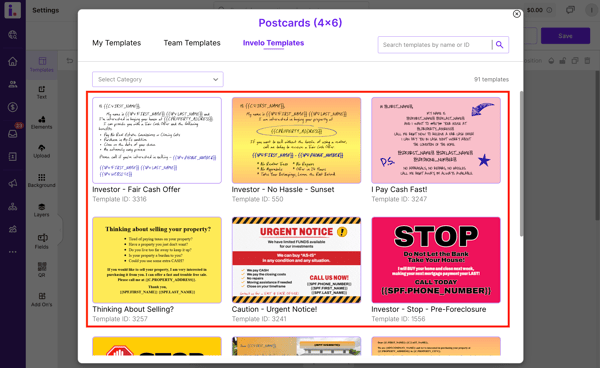600x368 pixels.
Task: Select the Upload icon in sidebar
Action: click(42, 151)
